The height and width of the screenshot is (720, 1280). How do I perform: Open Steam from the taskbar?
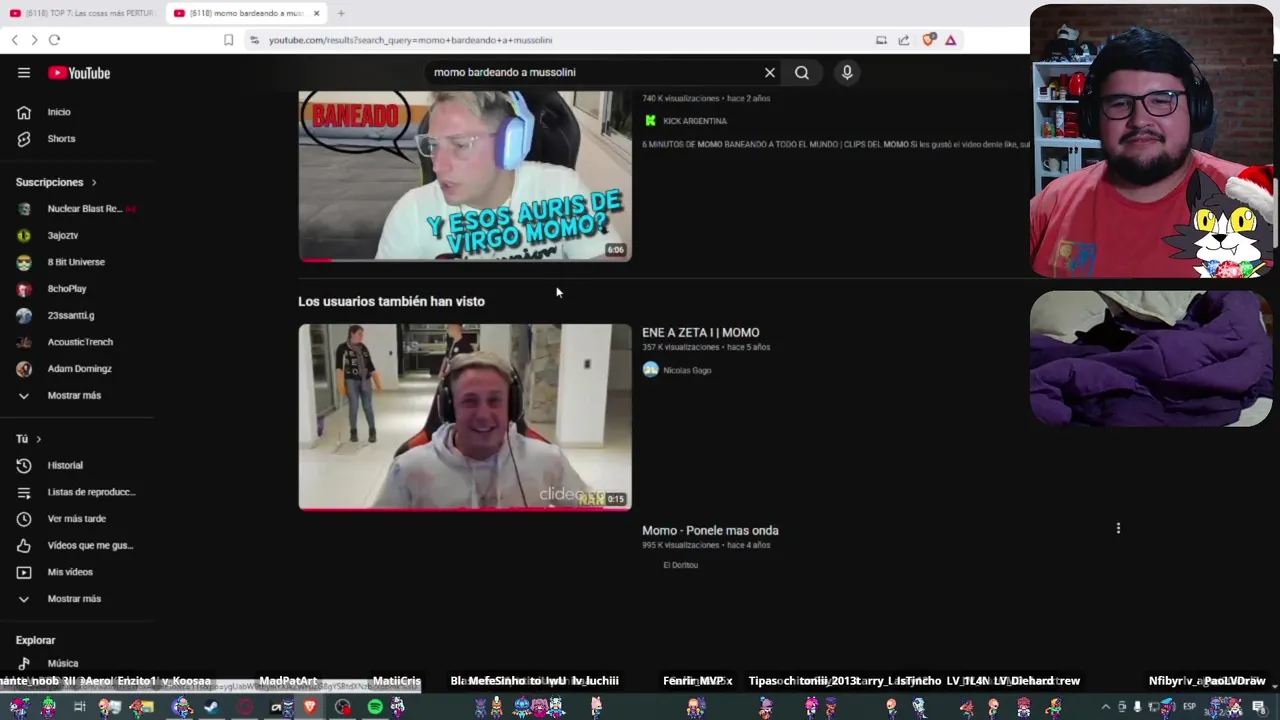click(211, 707)
